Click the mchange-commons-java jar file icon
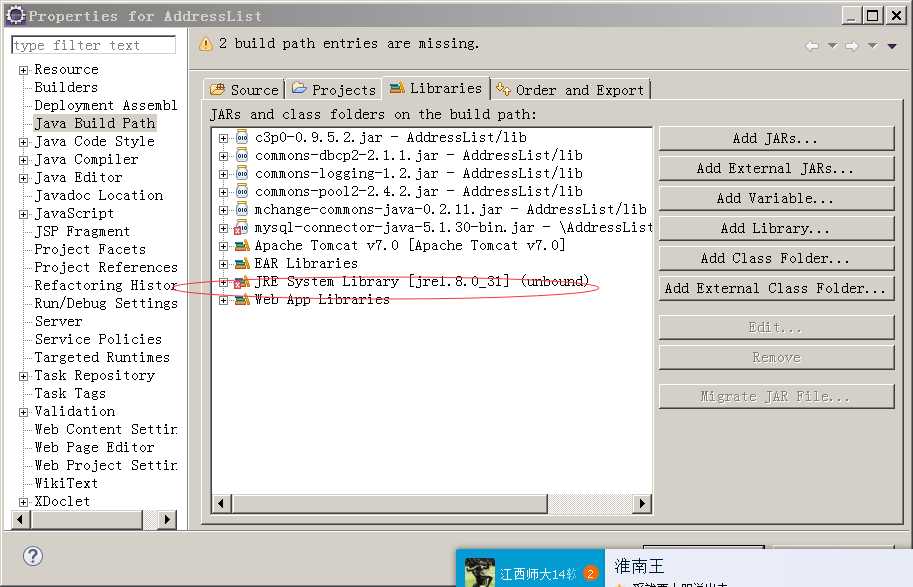Viewport: 913px width, 587px height. pyautogui.click(x=242, y=210)
